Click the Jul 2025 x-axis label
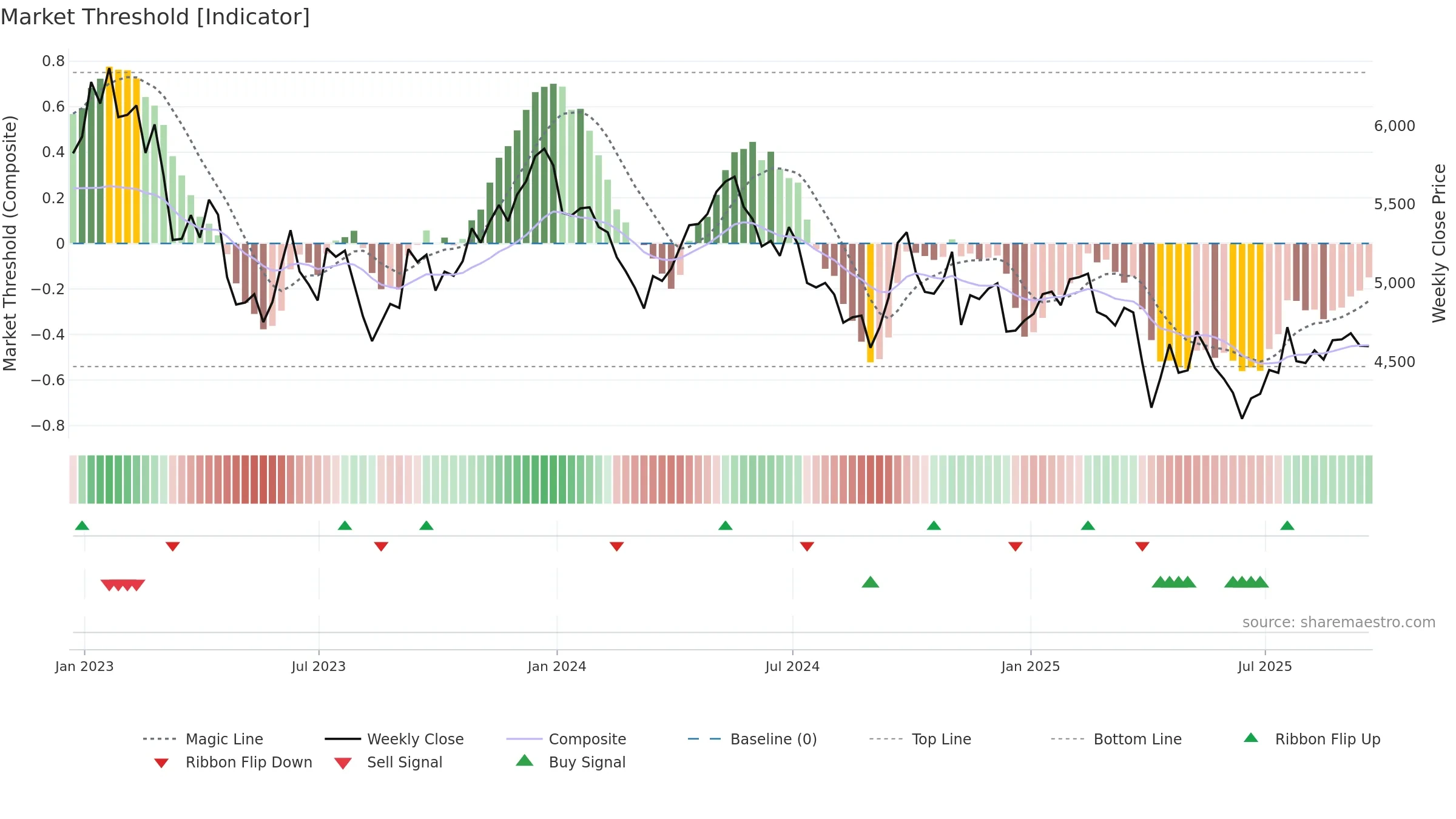The image size is (1456, 819). pos(1265,666)
